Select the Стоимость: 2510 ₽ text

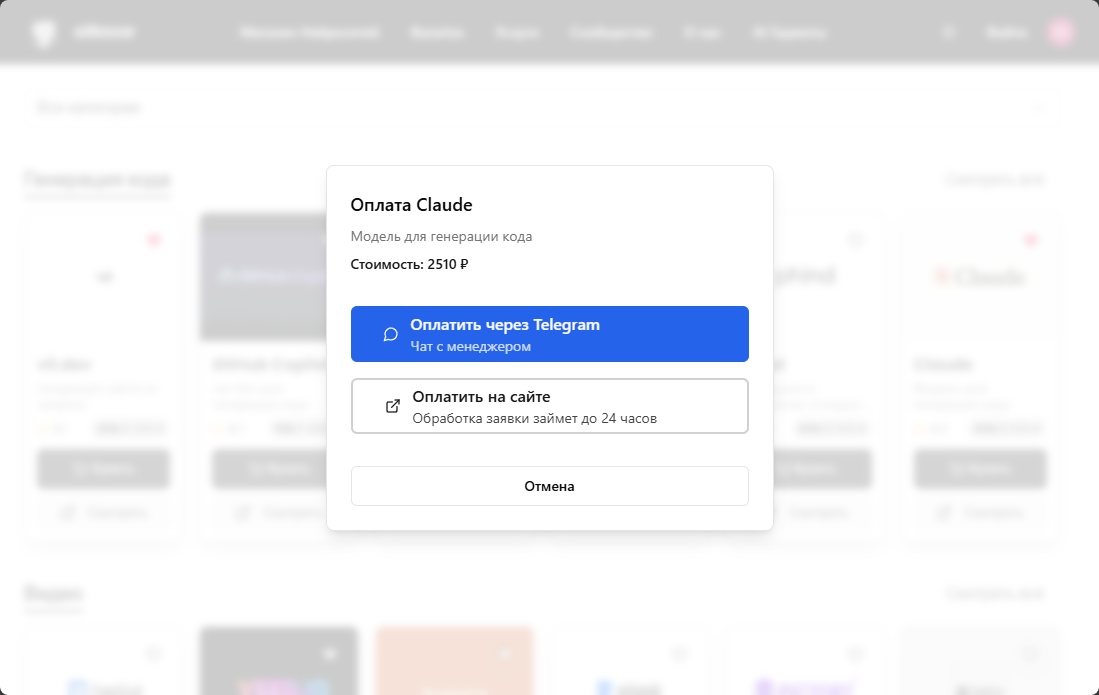(409, 264)
